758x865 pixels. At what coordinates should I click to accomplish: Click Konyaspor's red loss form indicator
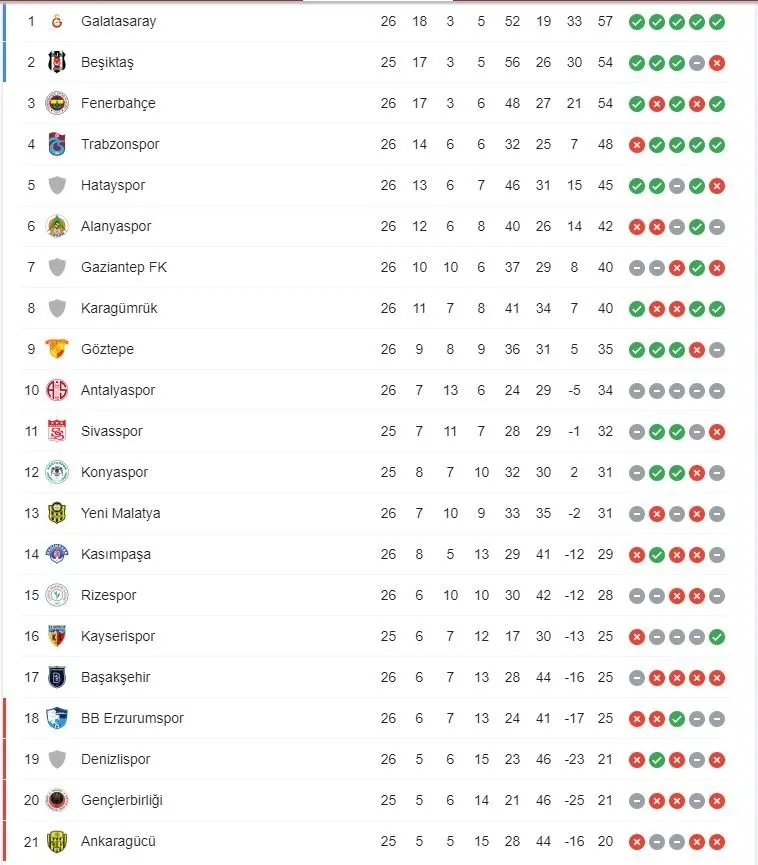tap(697, 472)
